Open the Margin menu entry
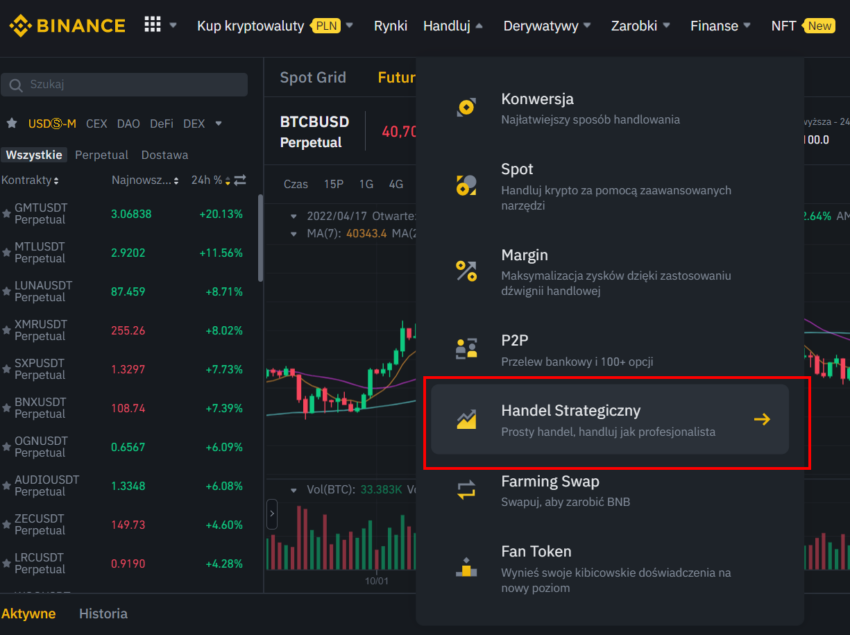The image size is (850, 635). tap(610, 272)
